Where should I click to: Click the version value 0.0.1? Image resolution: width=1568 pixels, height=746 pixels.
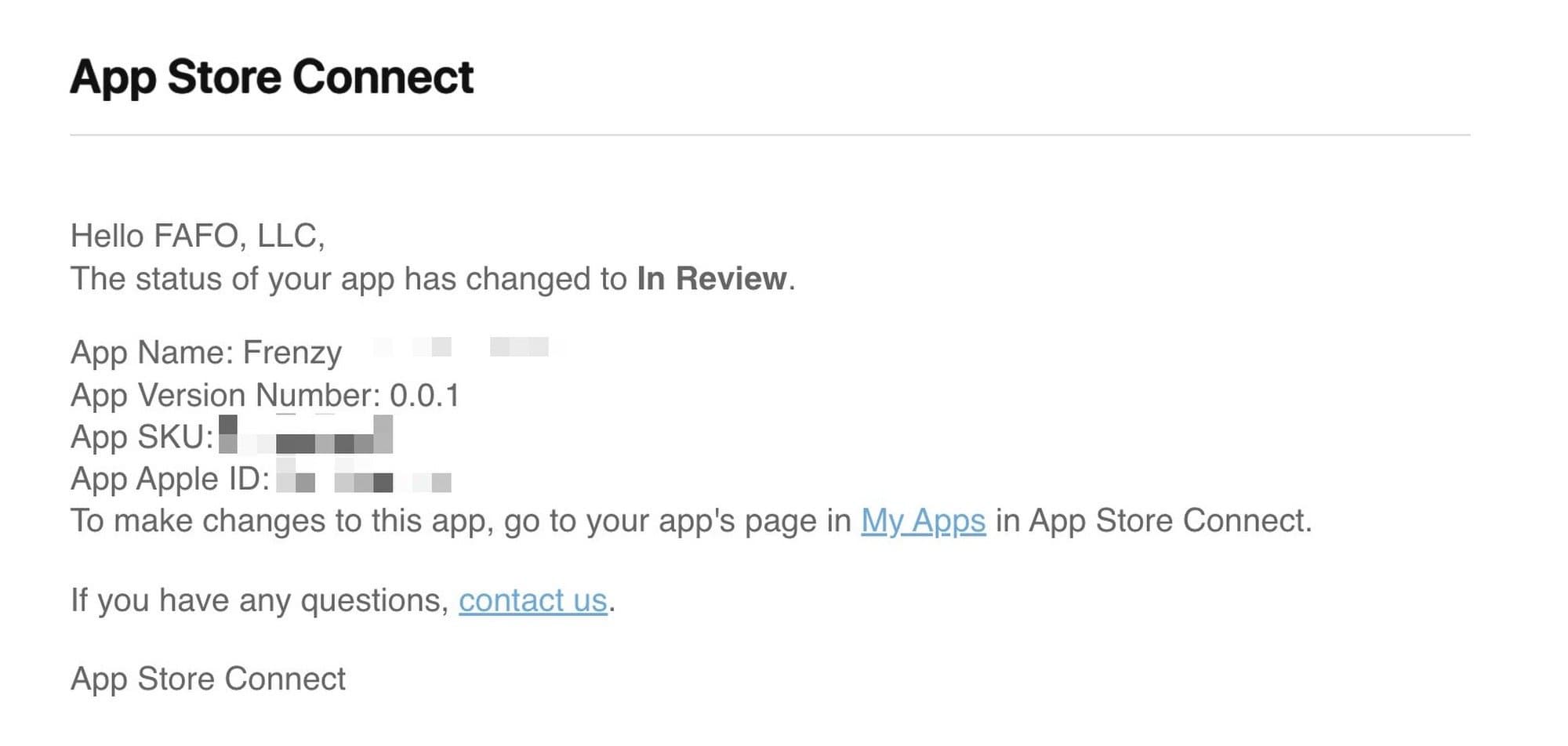424,396
